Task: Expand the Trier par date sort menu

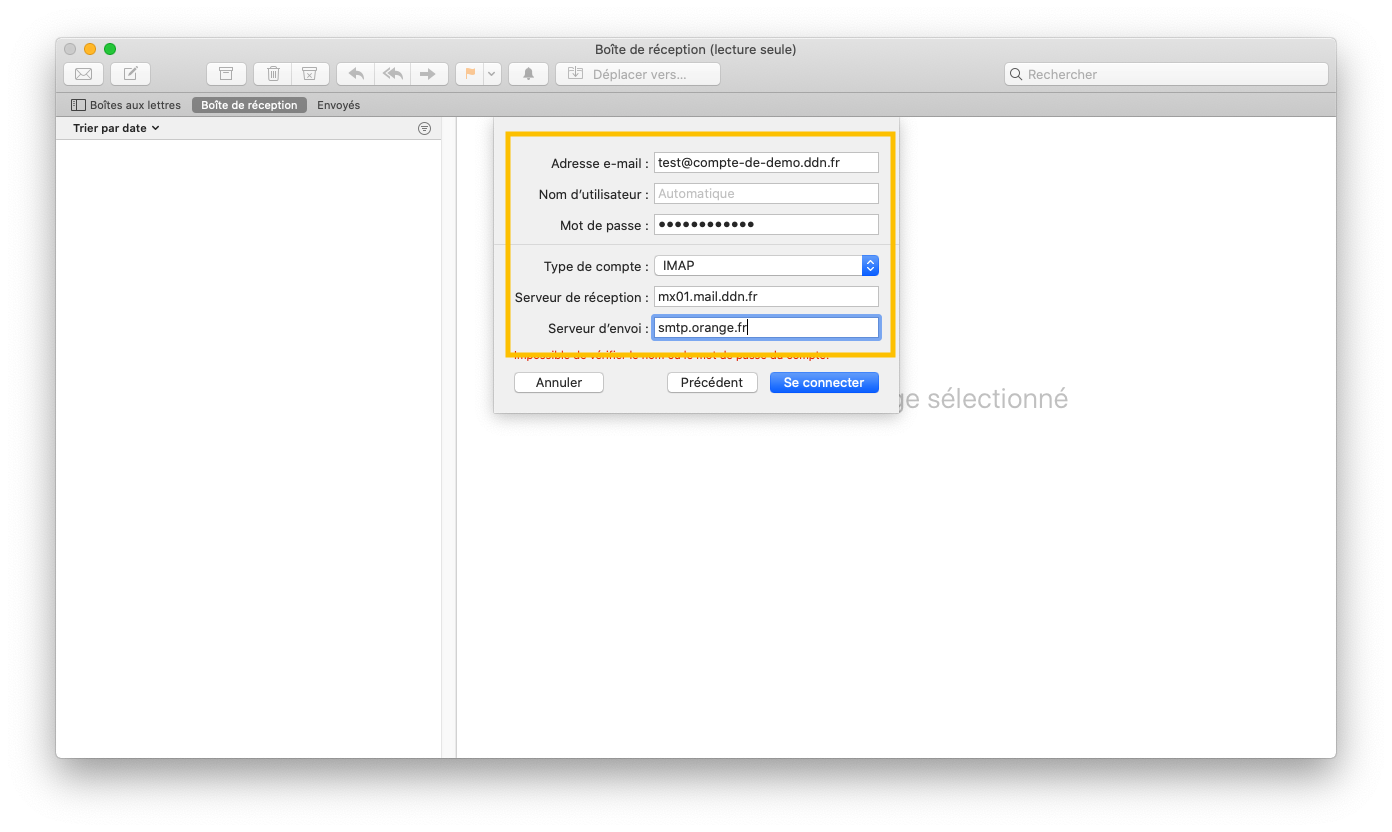Action: pyautogui.click(x=116, y=128)
